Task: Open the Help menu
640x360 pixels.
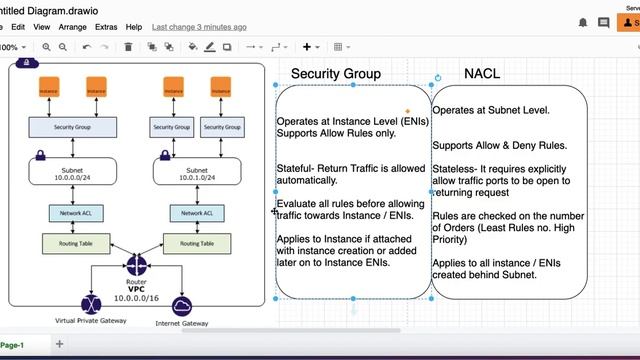Action: [134, 27]
